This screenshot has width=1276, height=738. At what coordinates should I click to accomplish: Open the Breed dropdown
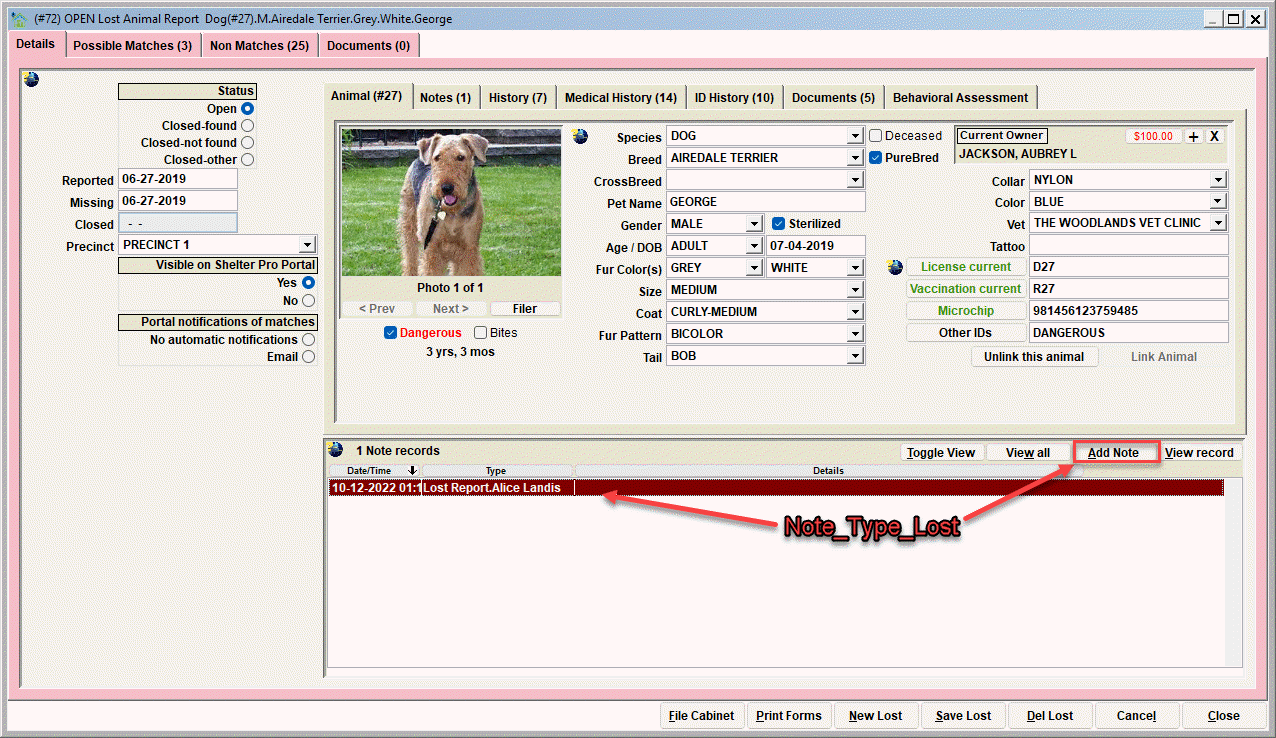point(855,158)
